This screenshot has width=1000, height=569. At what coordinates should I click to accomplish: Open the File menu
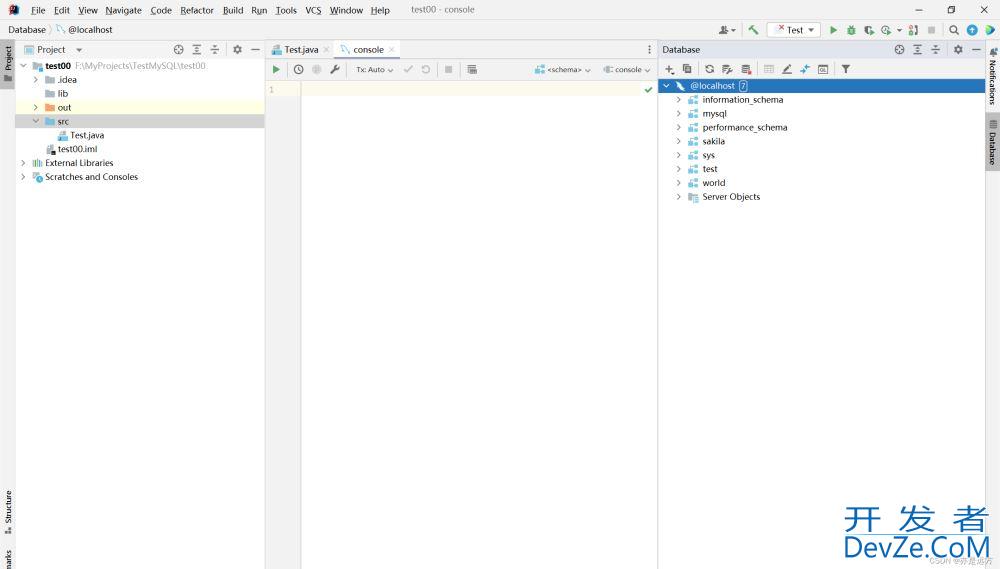tap(38, 10)
